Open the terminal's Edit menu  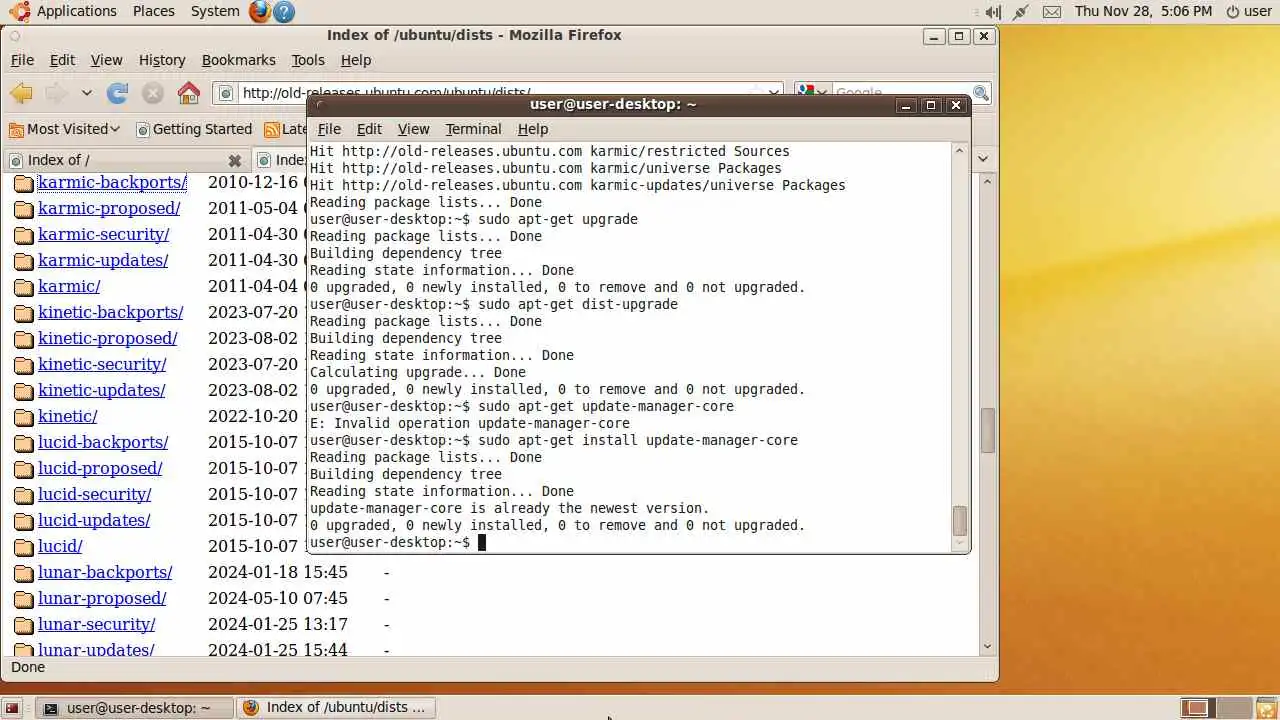(x=369, y=129)
